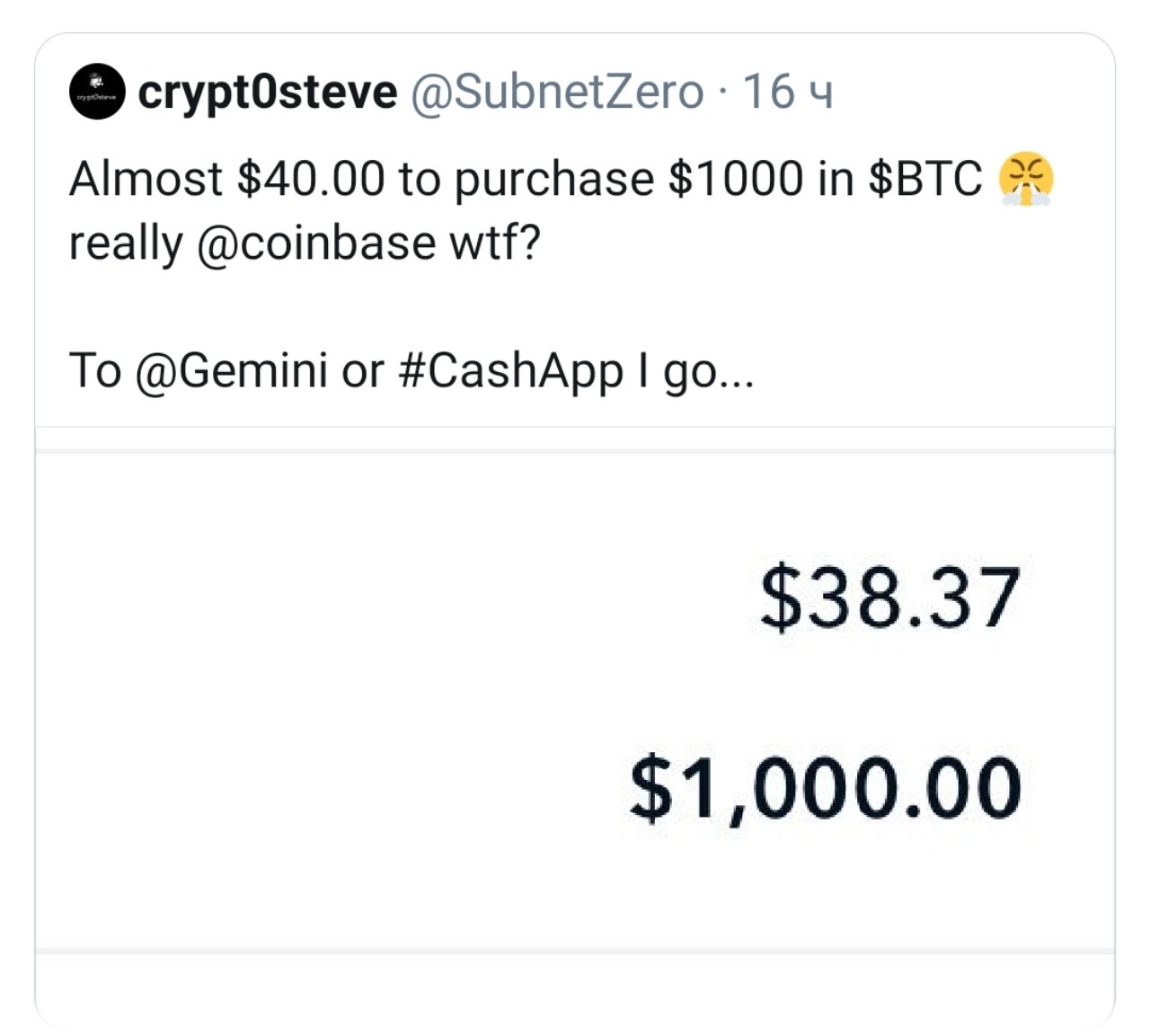Click the crypt0steve display name
Image resolution: width=1150 pixels, height=1036 pixels.
pyautogui.click(x=268, y=93)
